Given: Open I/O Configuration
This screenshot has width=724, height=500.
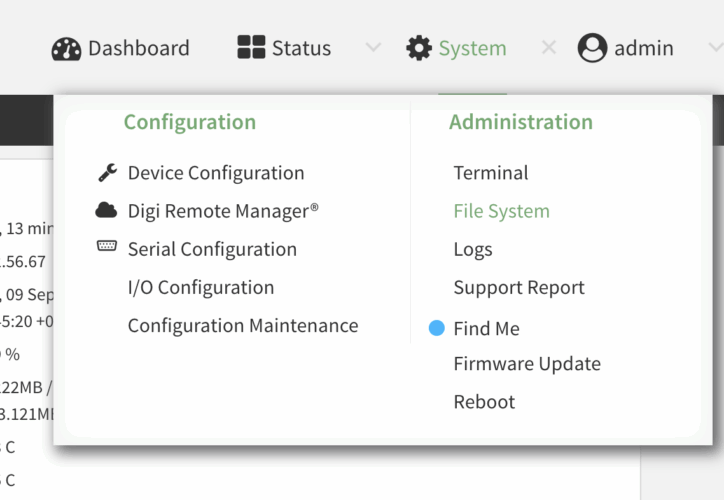Looking at the screenshot, I should tap(200, 287).
